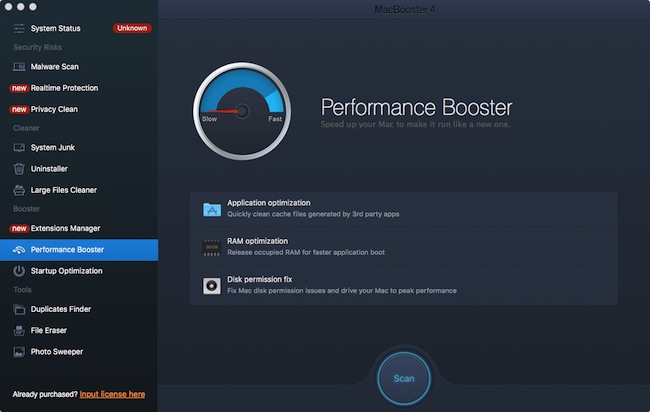The image size is (650, 412).
Task: Click the Large Files Cleaner icon
Action: click(x=19, y=190)
